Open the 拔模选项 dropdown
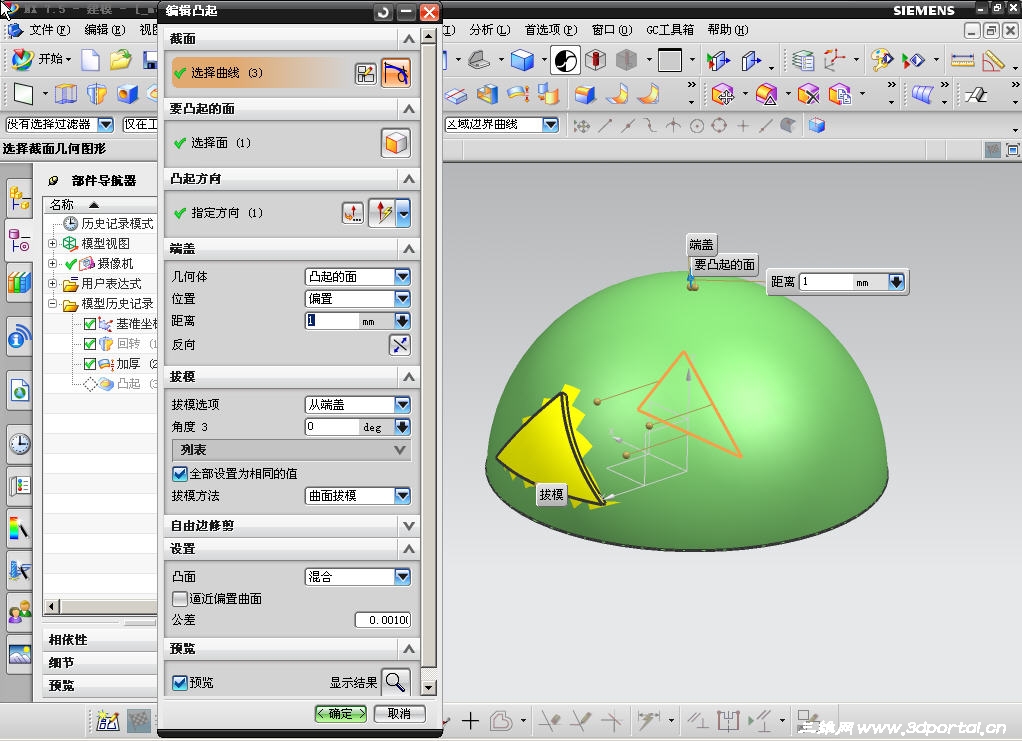 (358, 405)
